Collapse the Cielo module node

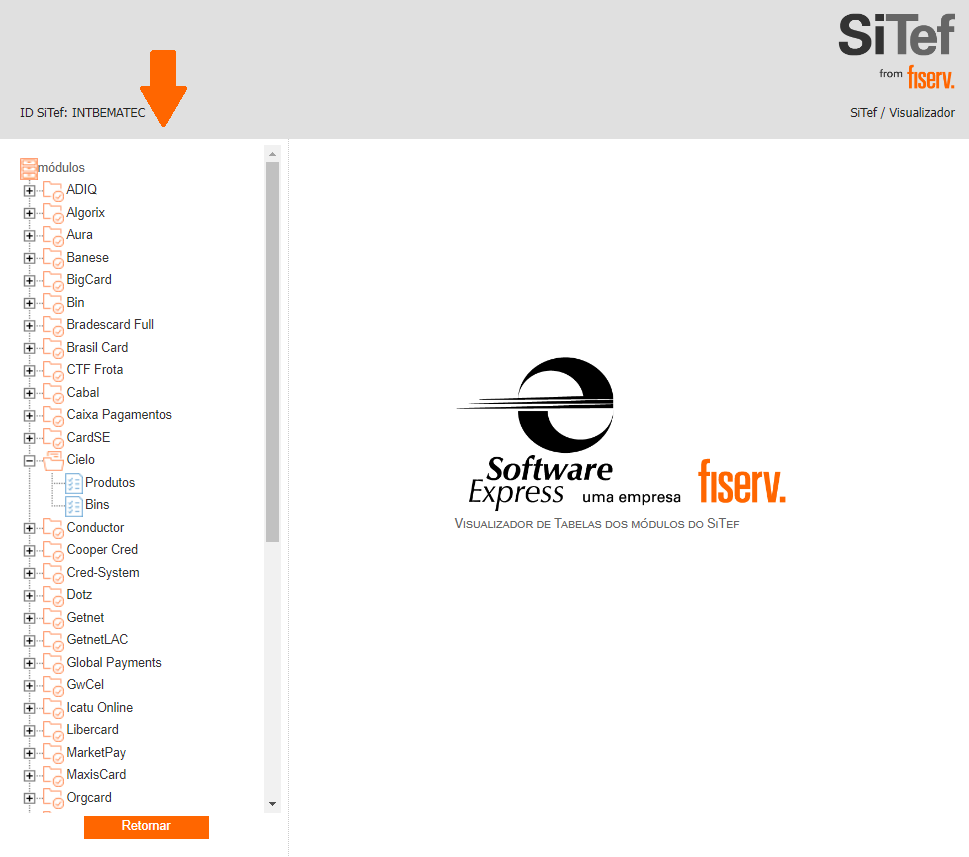point(29,461)
